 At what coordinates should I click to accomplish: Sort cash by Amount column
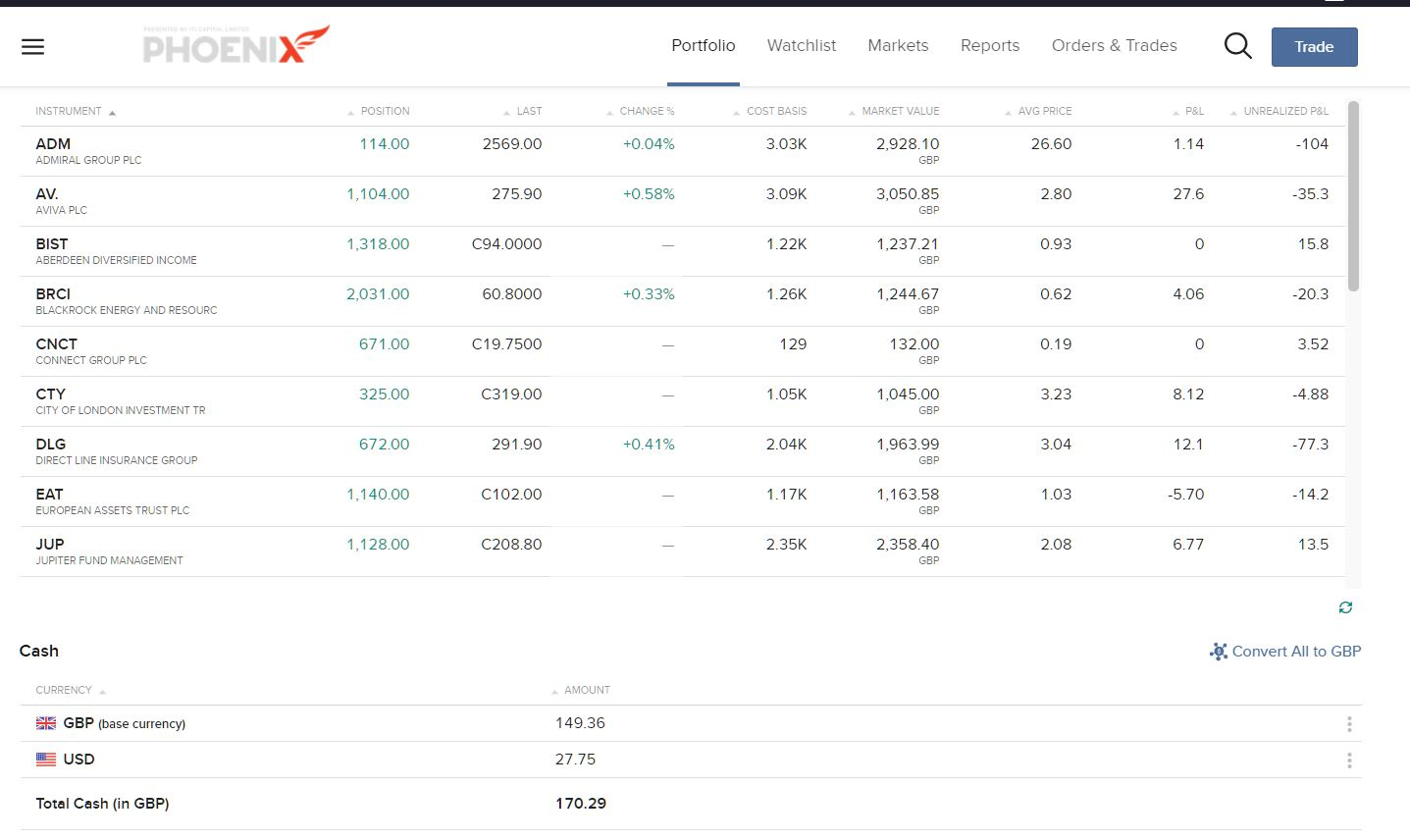pyautogui.click(x=581, y=690)
